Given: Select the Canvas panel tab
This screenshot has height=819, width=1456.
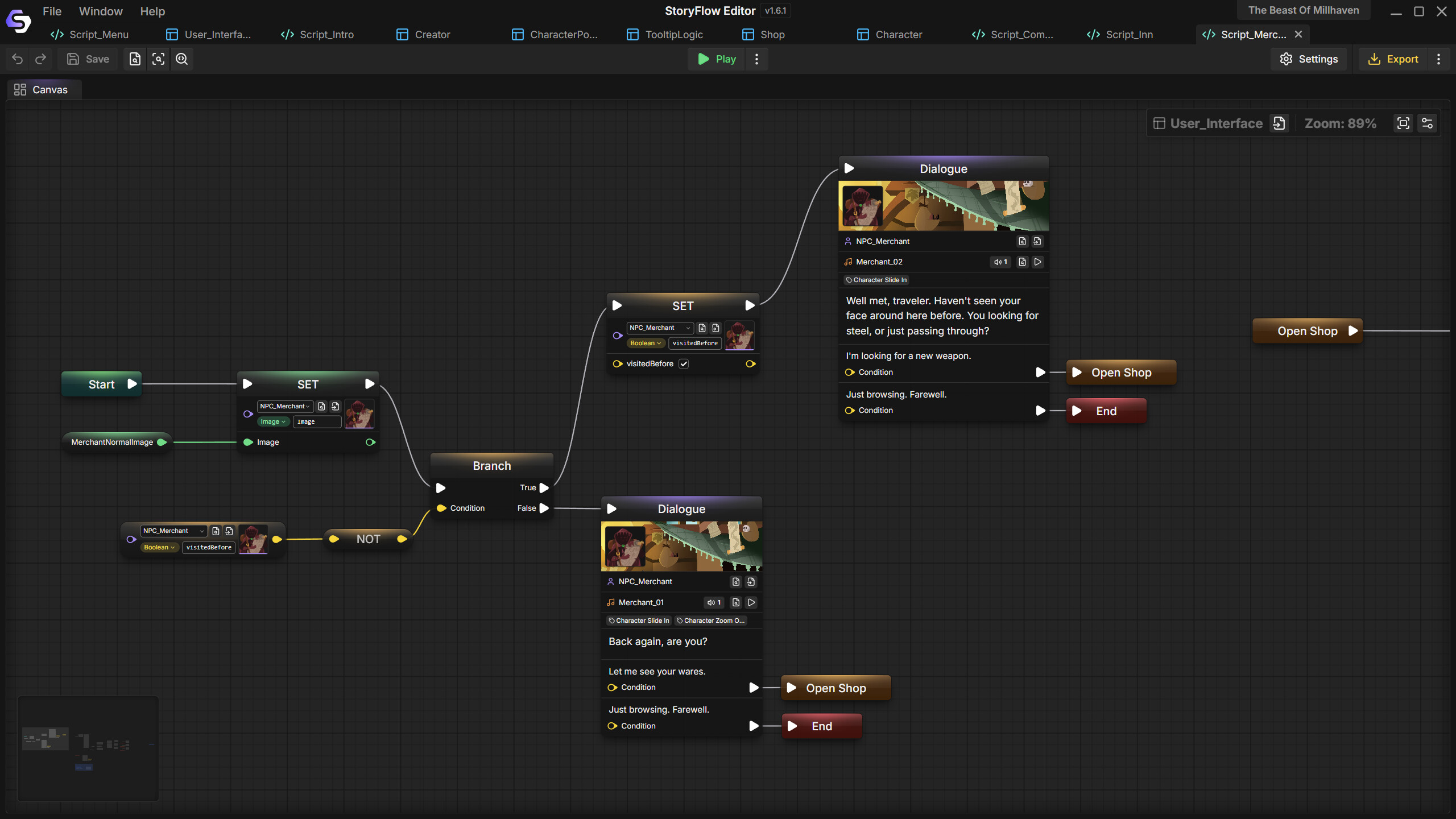Looking at the screenshot, I should (44, 89).
